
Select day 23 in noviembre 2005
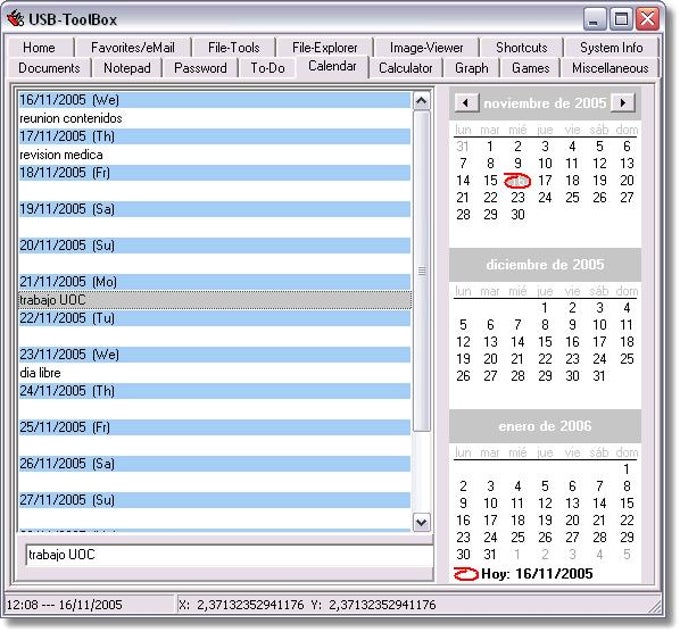[517, 197]
